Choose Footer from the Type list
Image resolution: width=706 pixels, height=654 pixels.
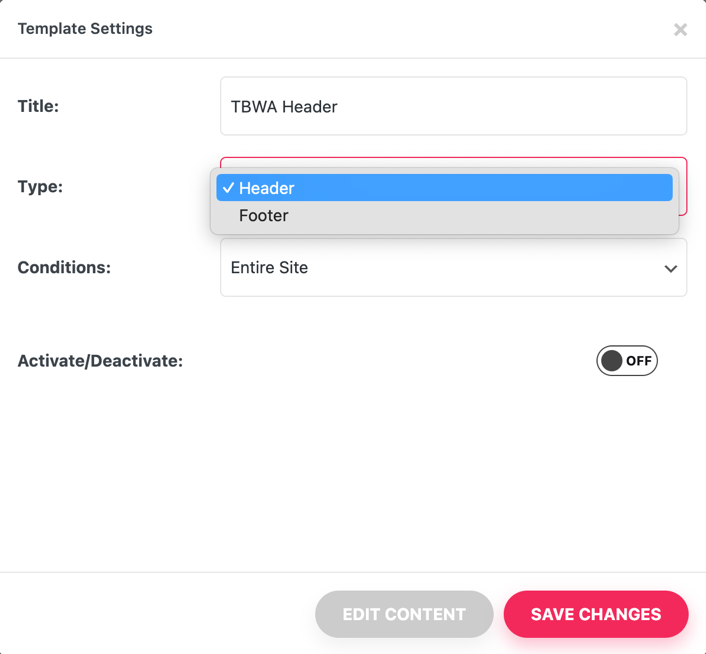(x=264, y=216)
